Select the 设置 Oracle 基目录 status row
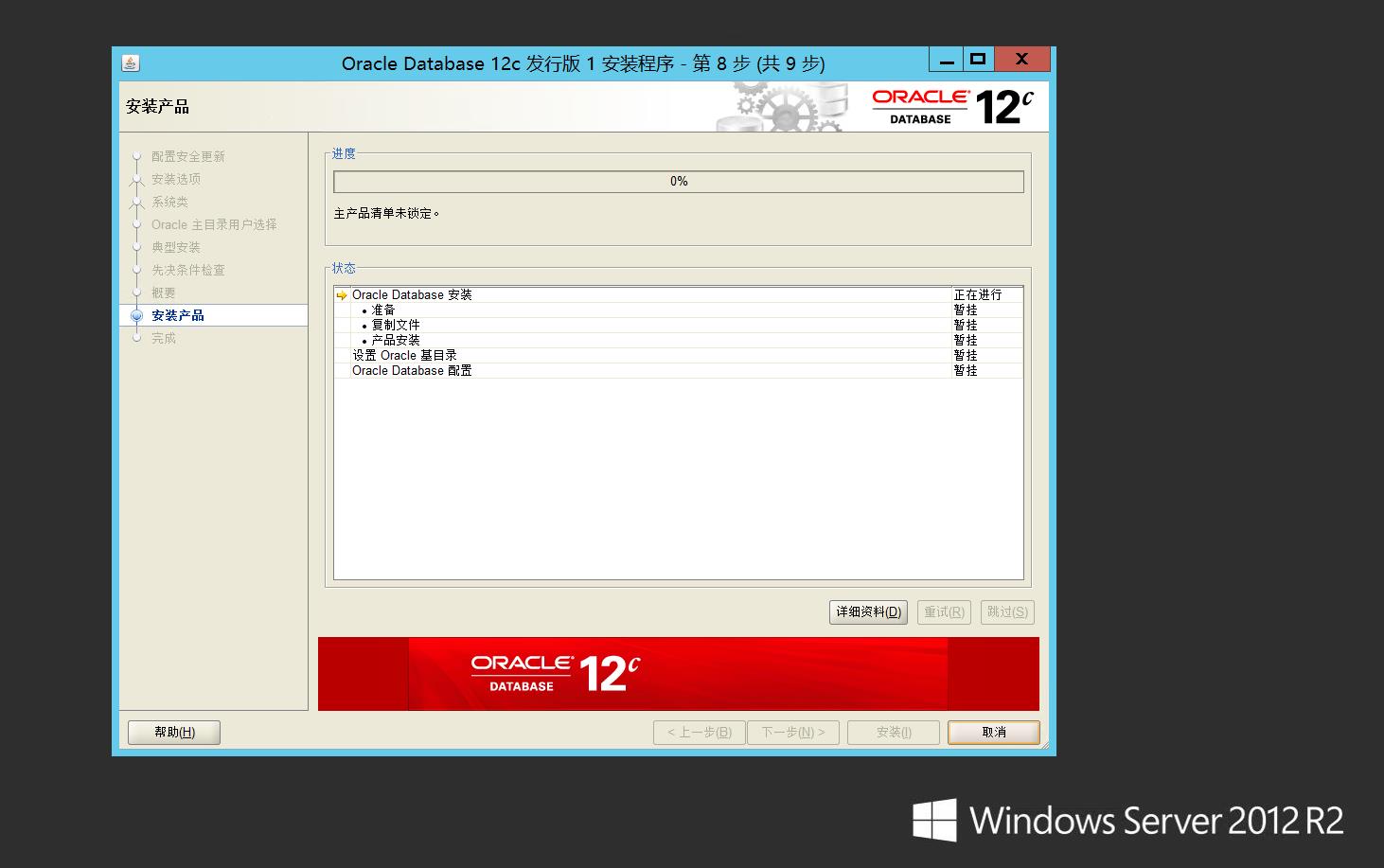 pyautogui.click(x=679, y=356)
